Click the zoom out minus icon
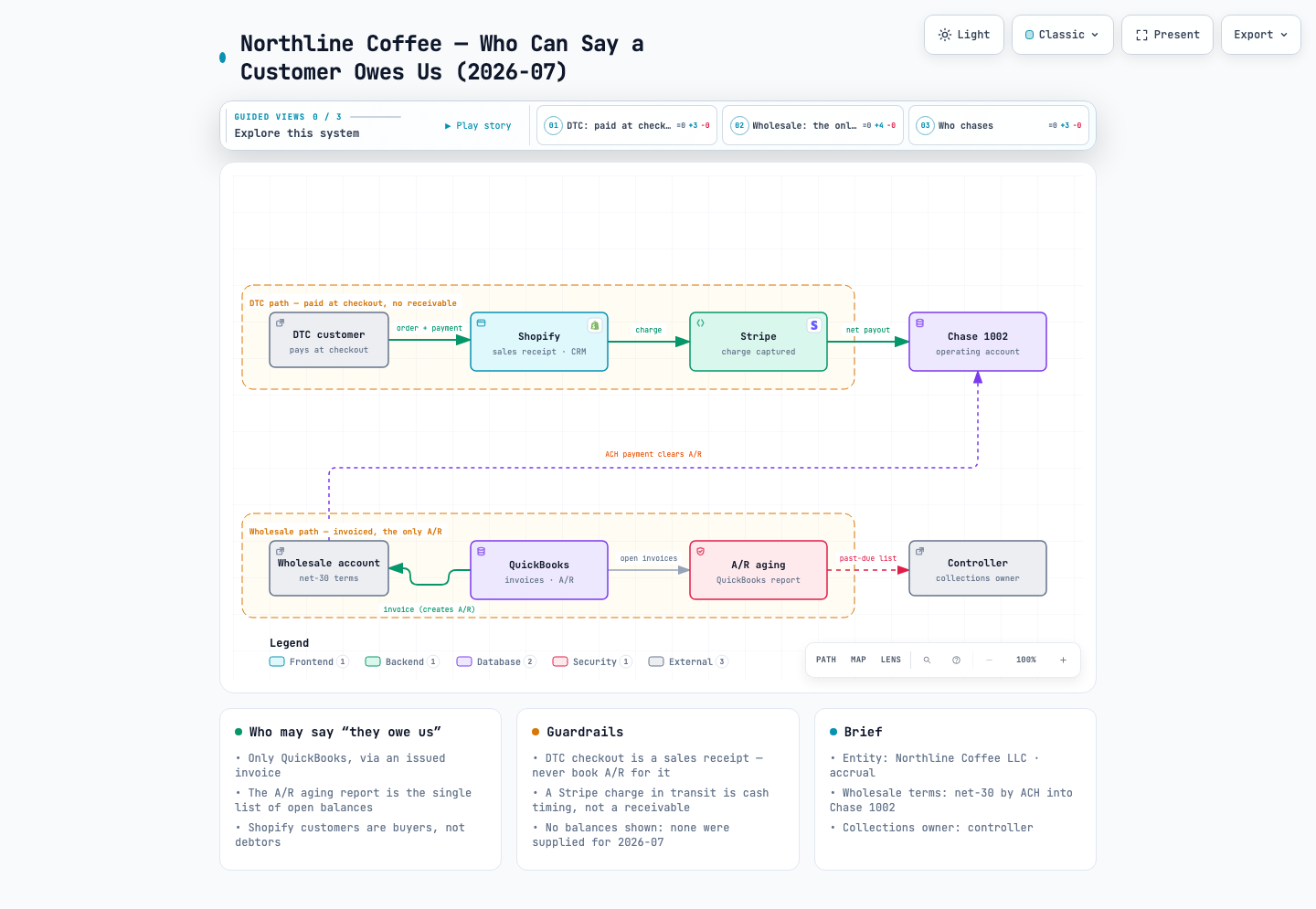The height and width of the screenshot is (909, 1316). 989,660
